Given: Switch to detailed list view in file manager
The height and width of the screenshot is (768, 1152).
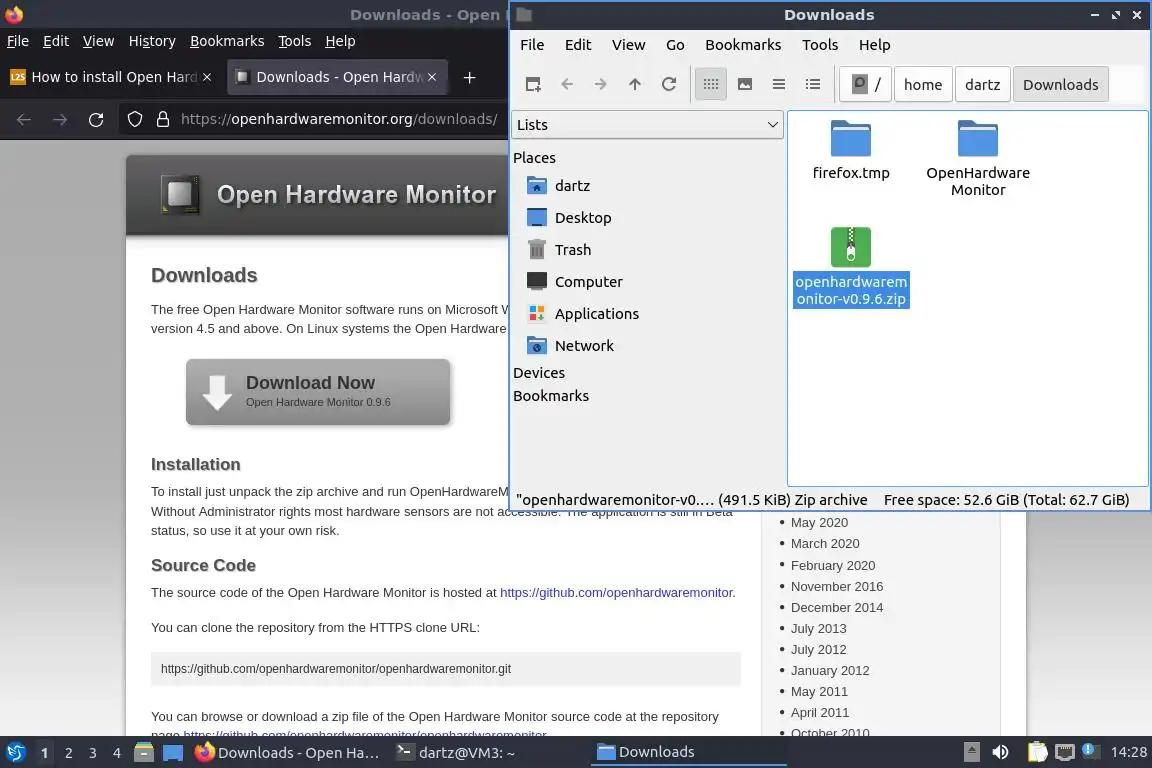Looking at the screenshot, I should pyautogui.click(x=813, y=85).
